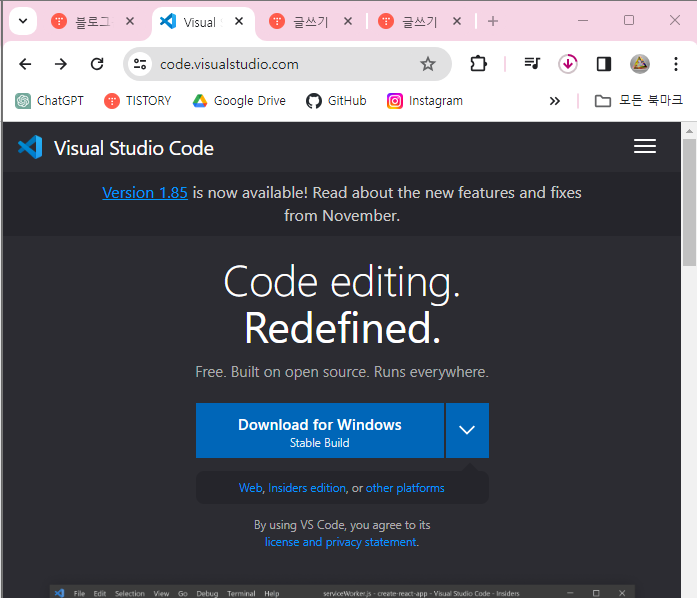697x598 pixels.
Task: Open the Extensions puzzle icon
Action: (478, 64)
